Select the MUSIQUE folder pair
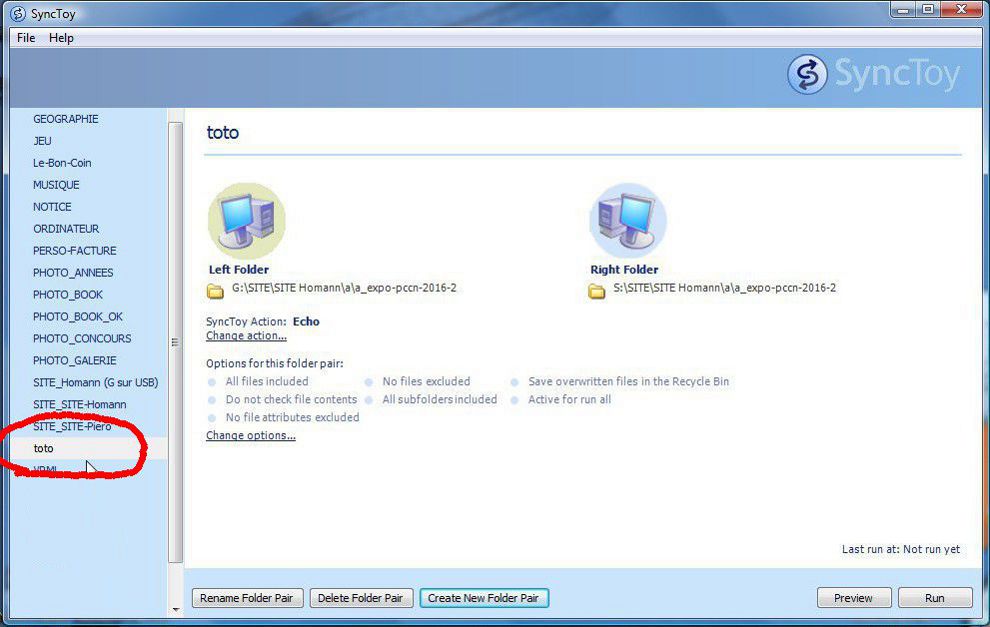 click(x=56, y=185)
